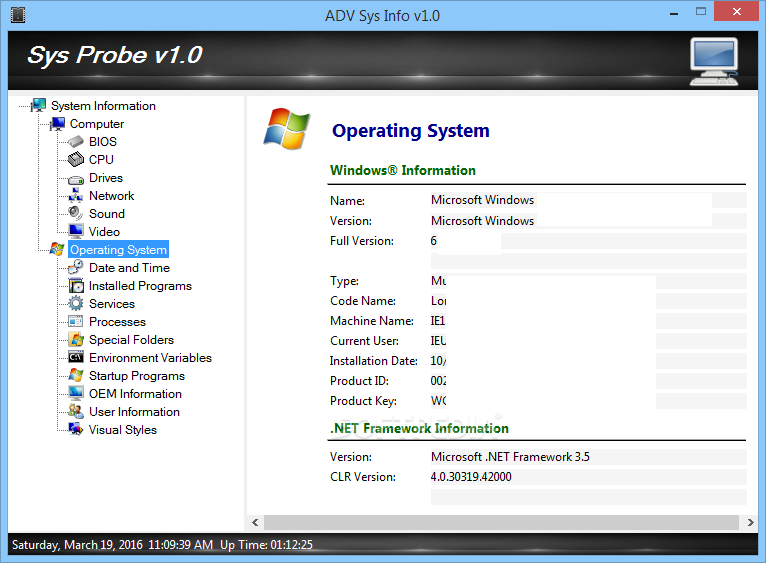Open Date and Time entry

(129, 268)
